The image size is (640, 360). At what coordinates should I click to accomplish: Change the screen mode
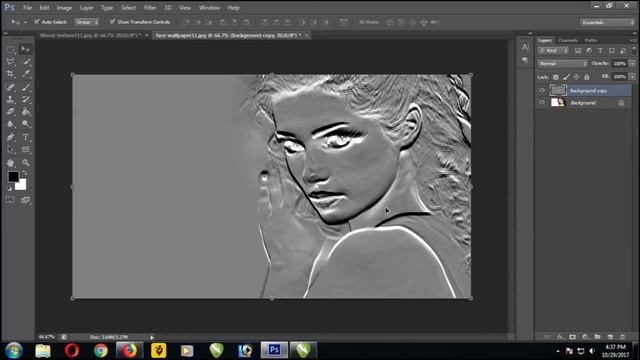coord(26,200)
